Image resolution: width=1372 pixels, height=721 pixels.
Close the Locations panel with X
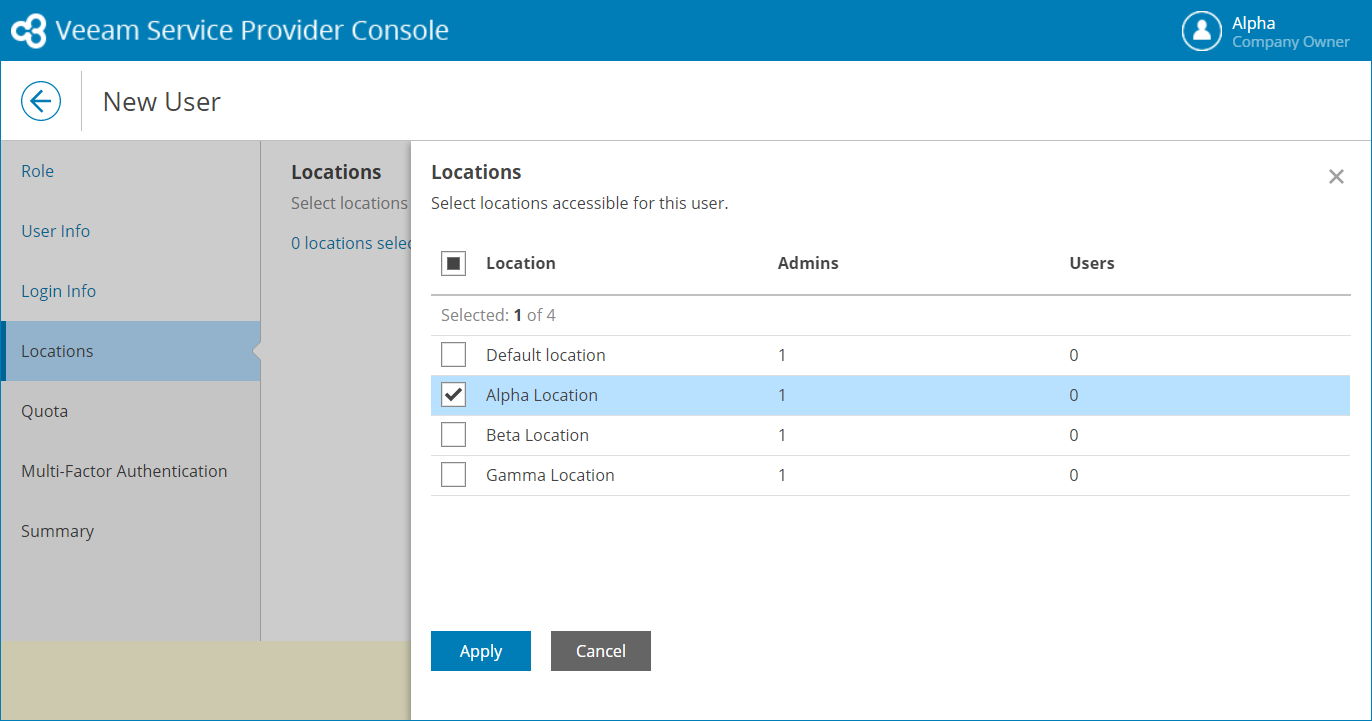[1336, 177]
